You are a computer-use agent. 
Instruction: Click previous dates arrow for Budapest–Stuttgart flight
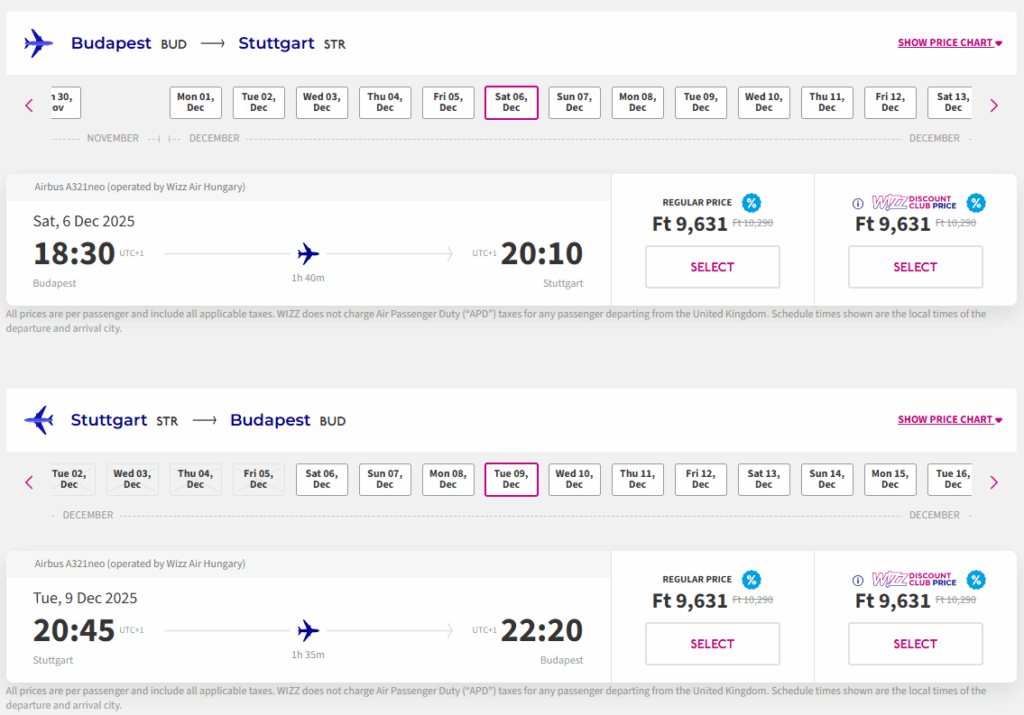point(29,105)
